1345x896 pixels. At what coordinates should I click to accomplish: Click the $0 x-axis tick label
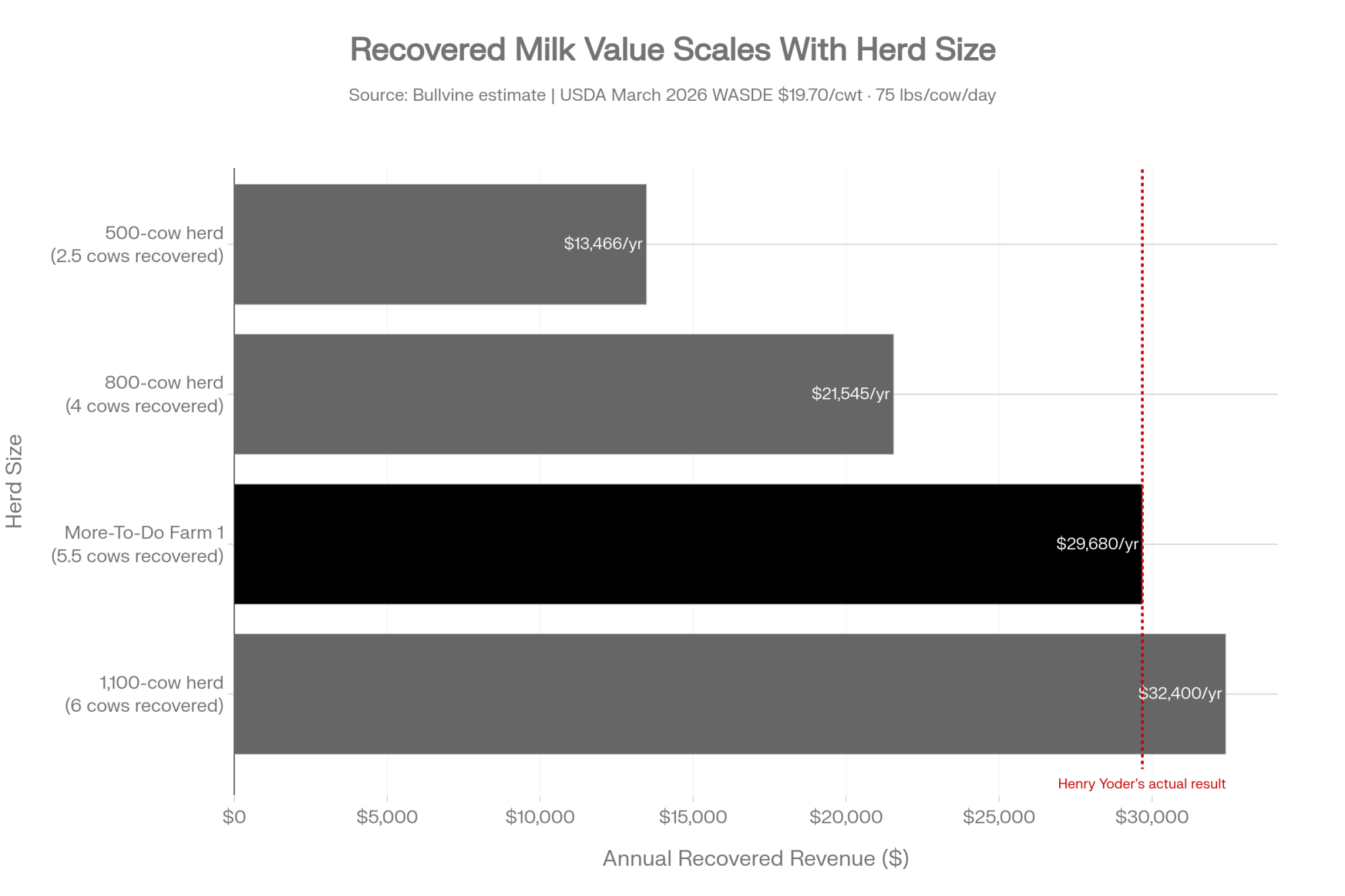(x=234, y=817)
